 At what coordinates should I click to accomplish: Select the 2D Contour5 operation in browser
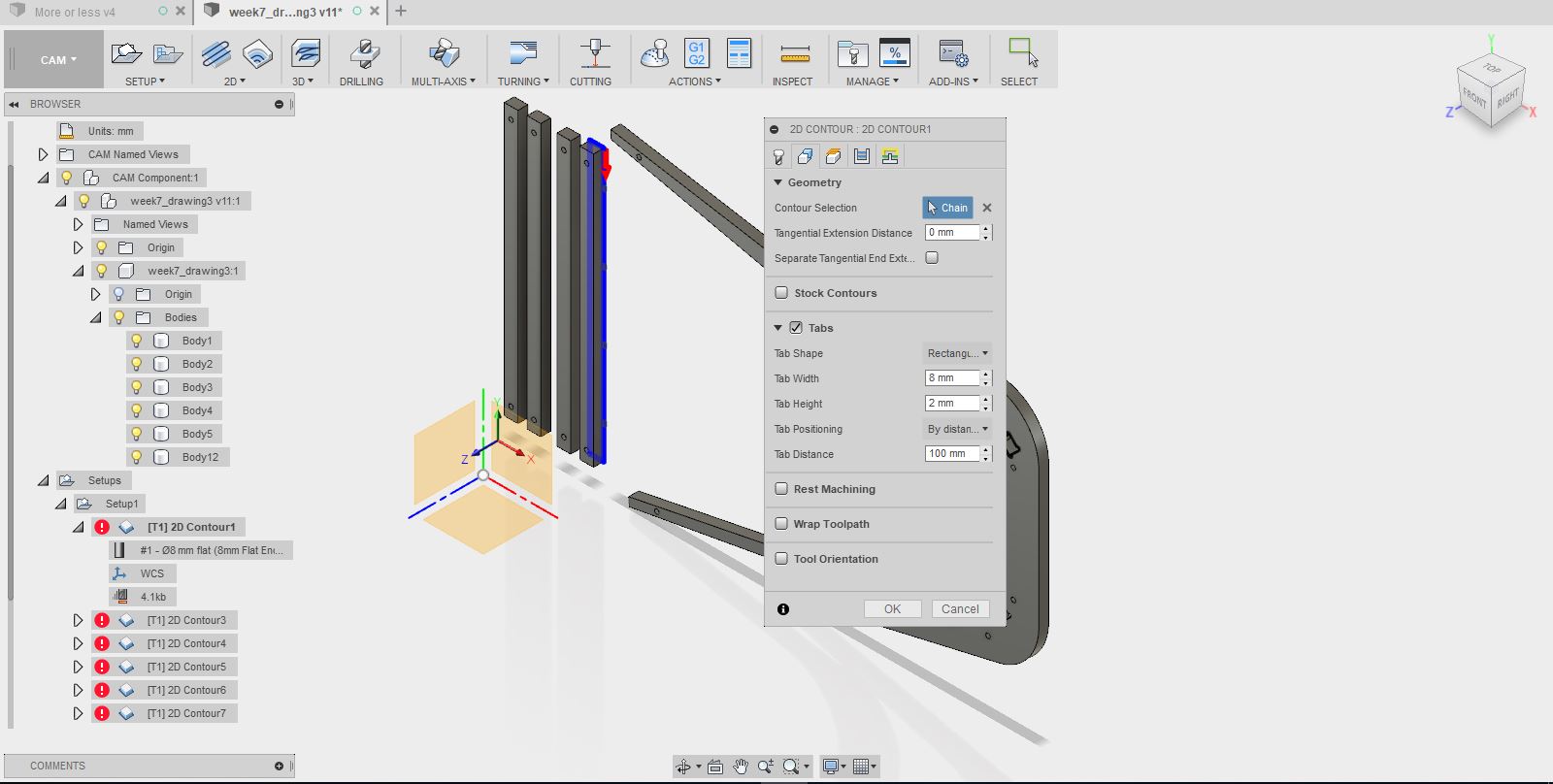[186, 667]
